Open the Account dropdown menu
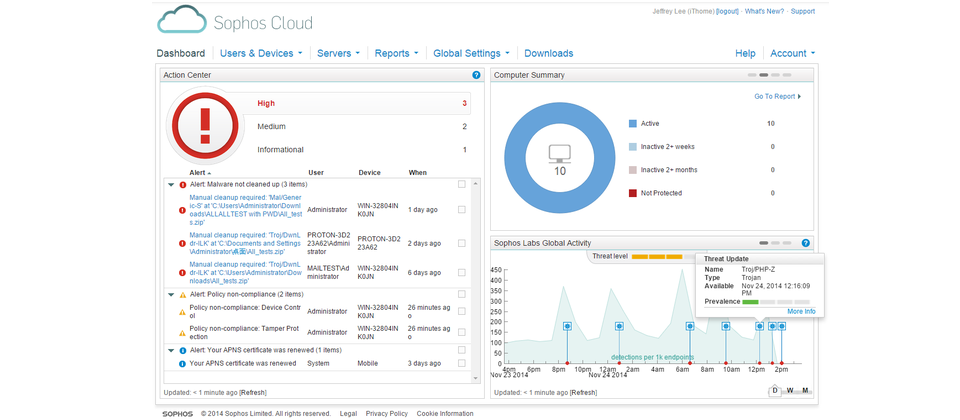The height and width of the screenshot is (420, 960). click(793, 53)
